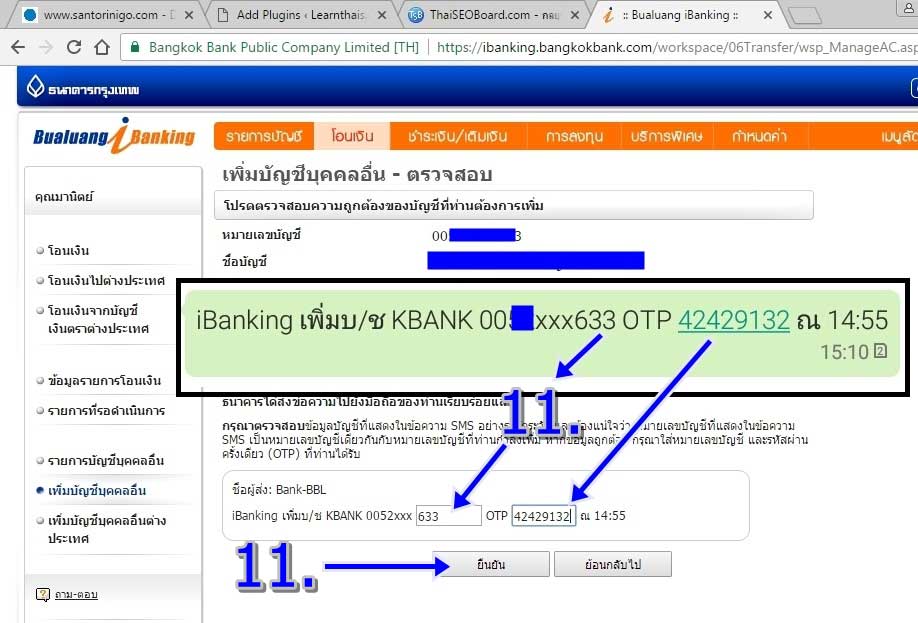The image size is (918, 623).
Task: Open ข้อมูลรายการโอนเงิน in the sidebar
Action: pos(104,381)
